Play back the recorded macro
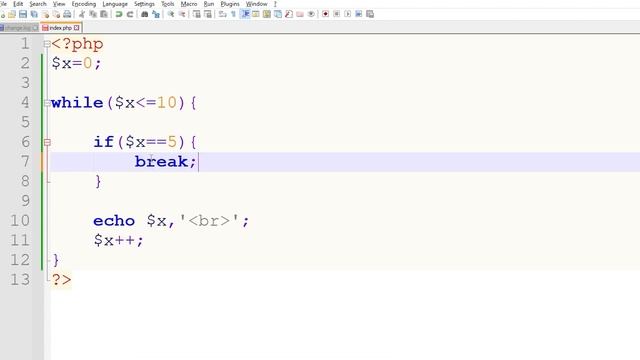This screenshot has width=640, height=360. 347,14
